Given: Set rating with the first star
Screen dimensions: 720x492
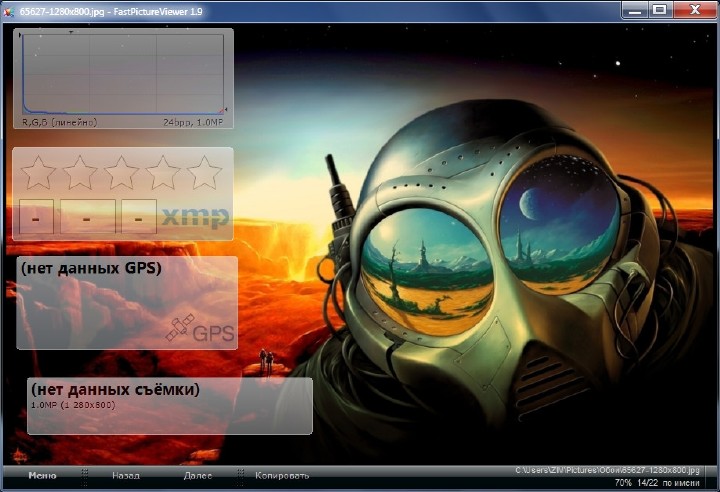Looking at the screenshot, I should [x=38, y=172].
